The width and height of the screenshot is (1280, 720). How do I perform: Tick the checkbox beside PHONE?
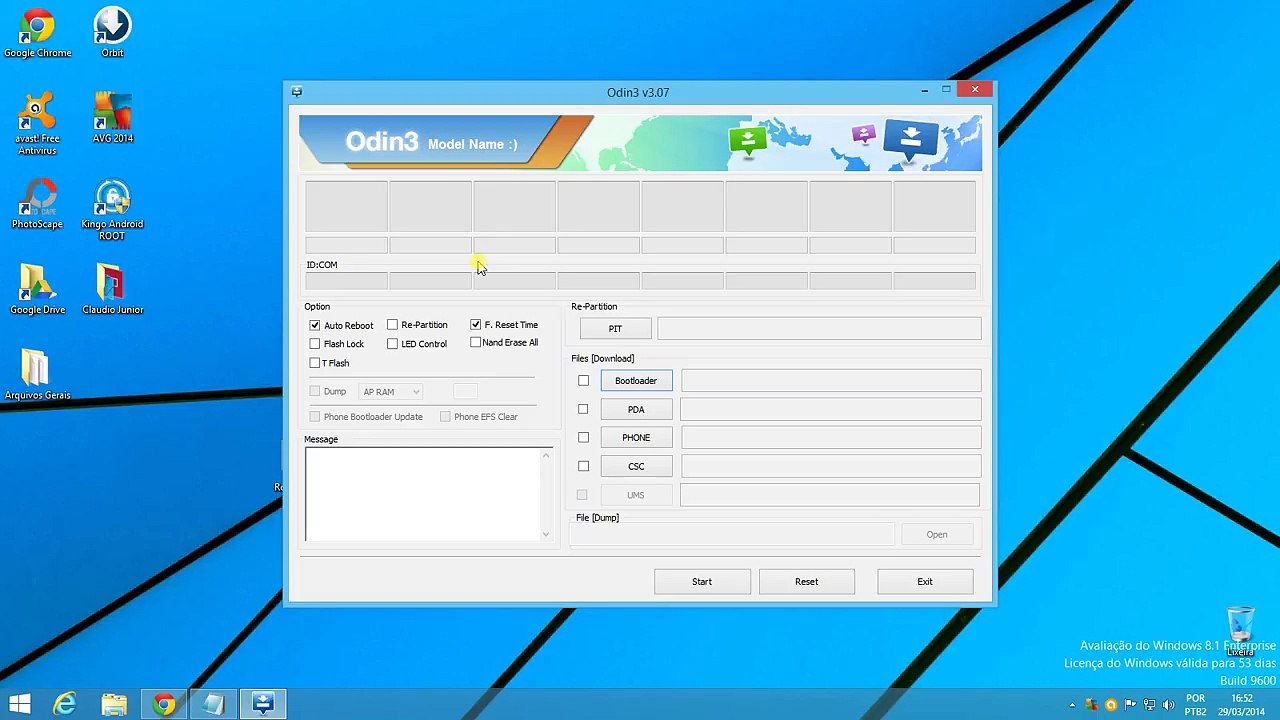tap(584, 437)
